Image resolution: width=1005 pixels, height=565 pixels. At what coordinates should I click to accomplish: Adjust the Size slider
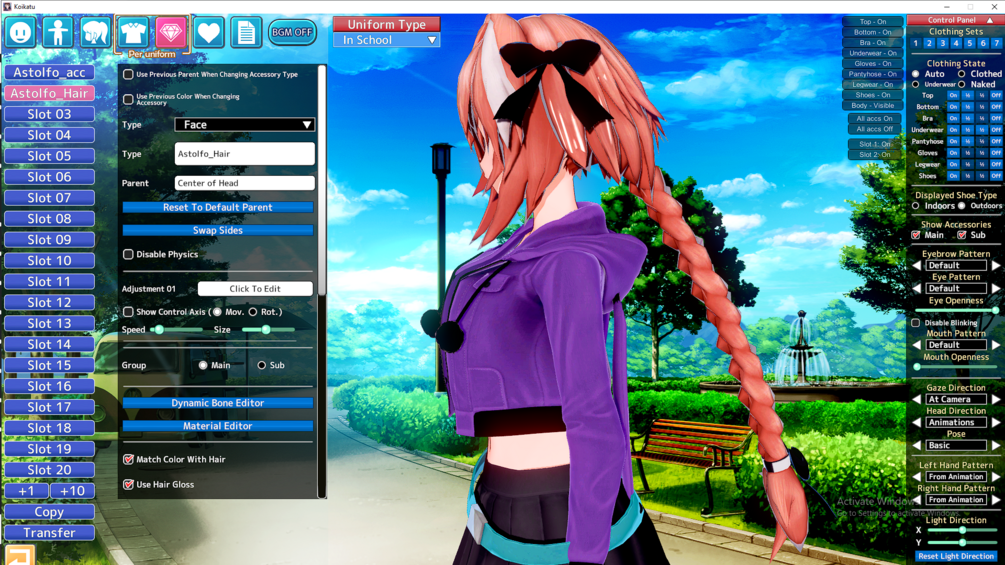point(269,330)
